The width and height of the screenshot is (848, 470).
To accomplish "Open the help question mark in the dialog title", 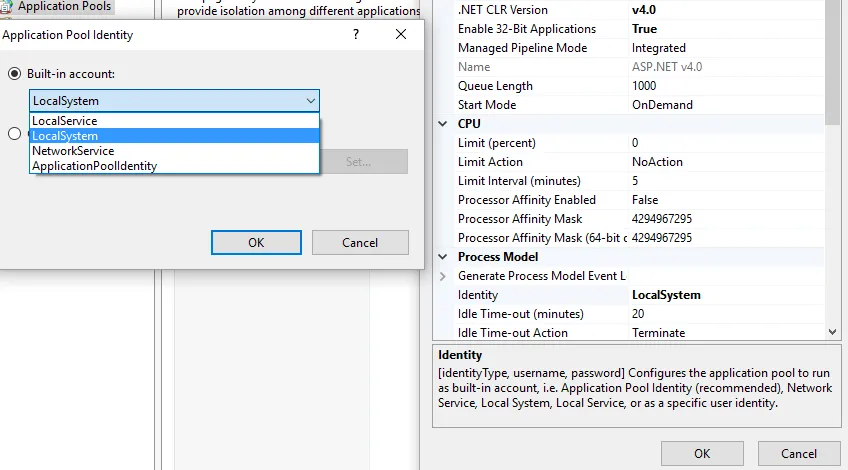I will point(356,34).
